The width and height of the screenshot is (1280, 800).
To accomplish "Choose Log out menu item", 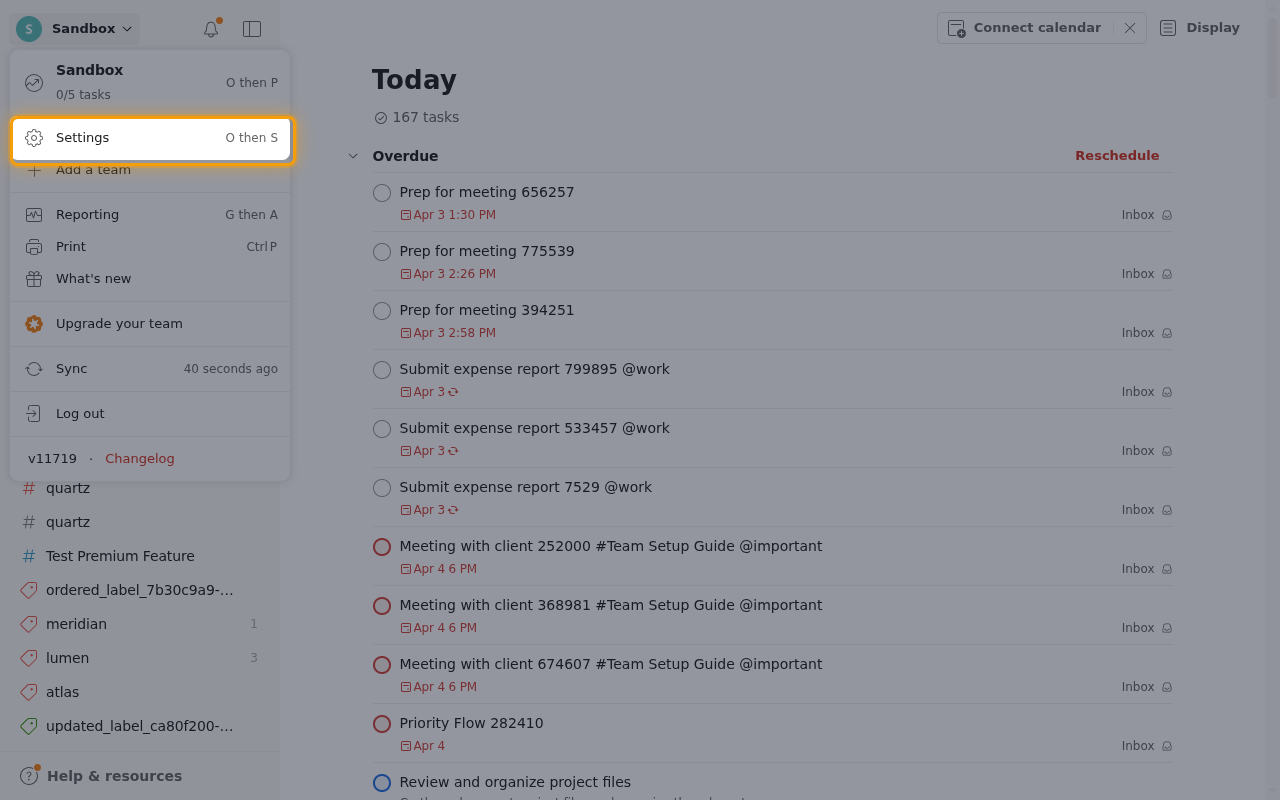I will click(150, 414).
